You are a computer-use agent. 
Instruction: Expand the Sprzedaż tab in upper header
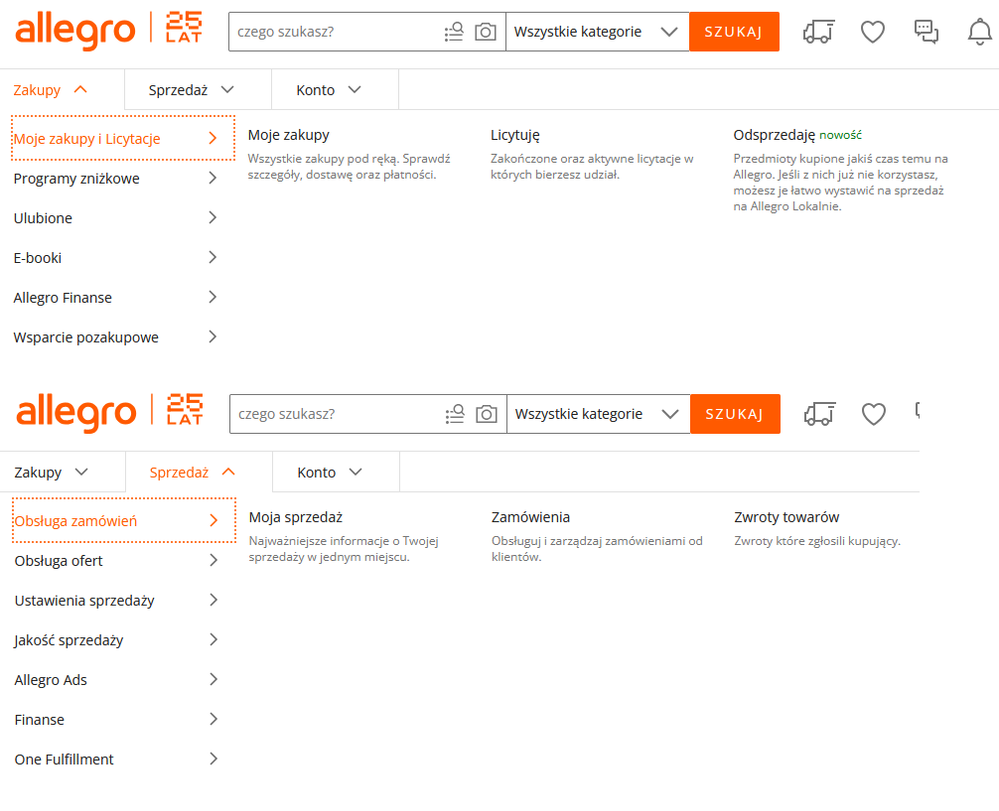pos(198,90)
